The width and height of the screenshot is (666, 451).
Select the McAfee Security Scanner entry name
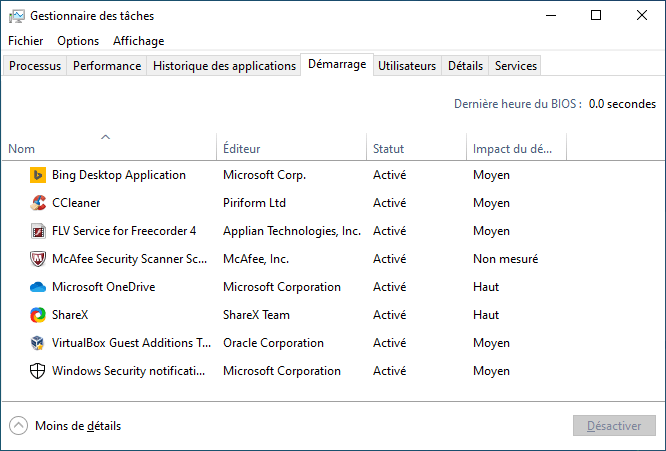coord(130,259)
